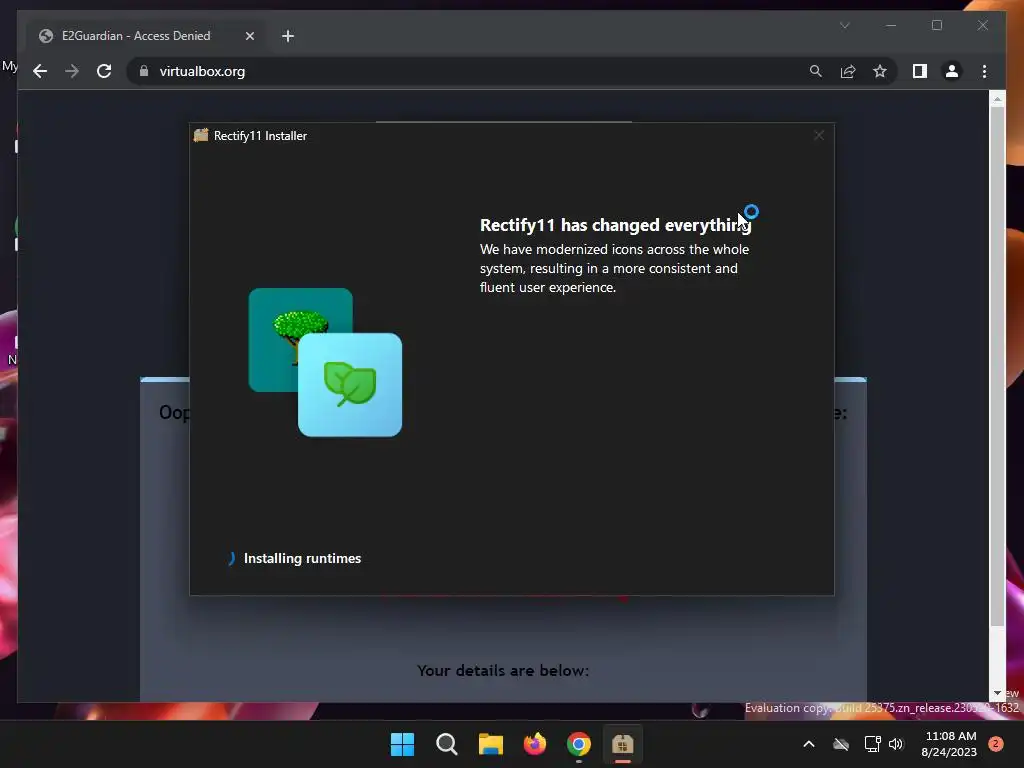Open taskbar Search
This screenshot has height=768, width=1024.
447,744
